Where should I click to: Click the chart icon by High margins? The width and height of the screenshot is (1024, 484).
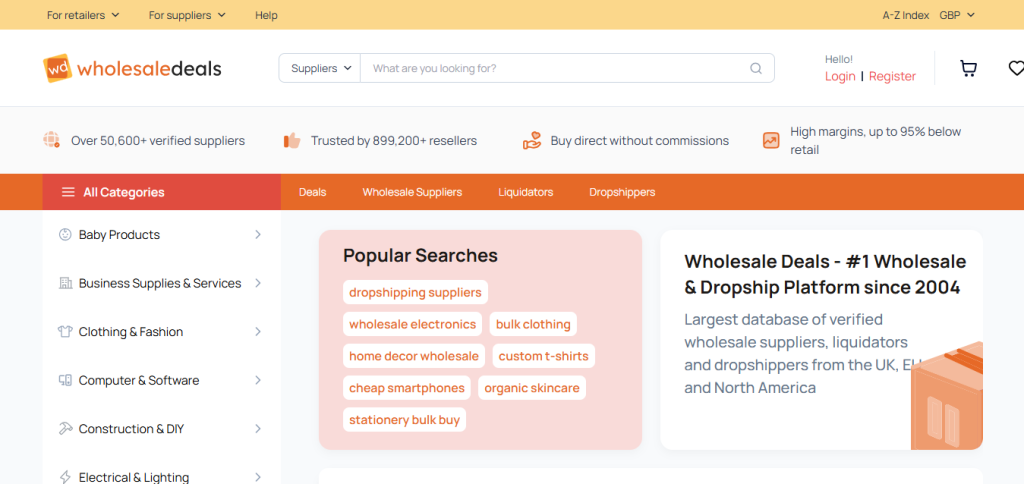click(771, 140)
